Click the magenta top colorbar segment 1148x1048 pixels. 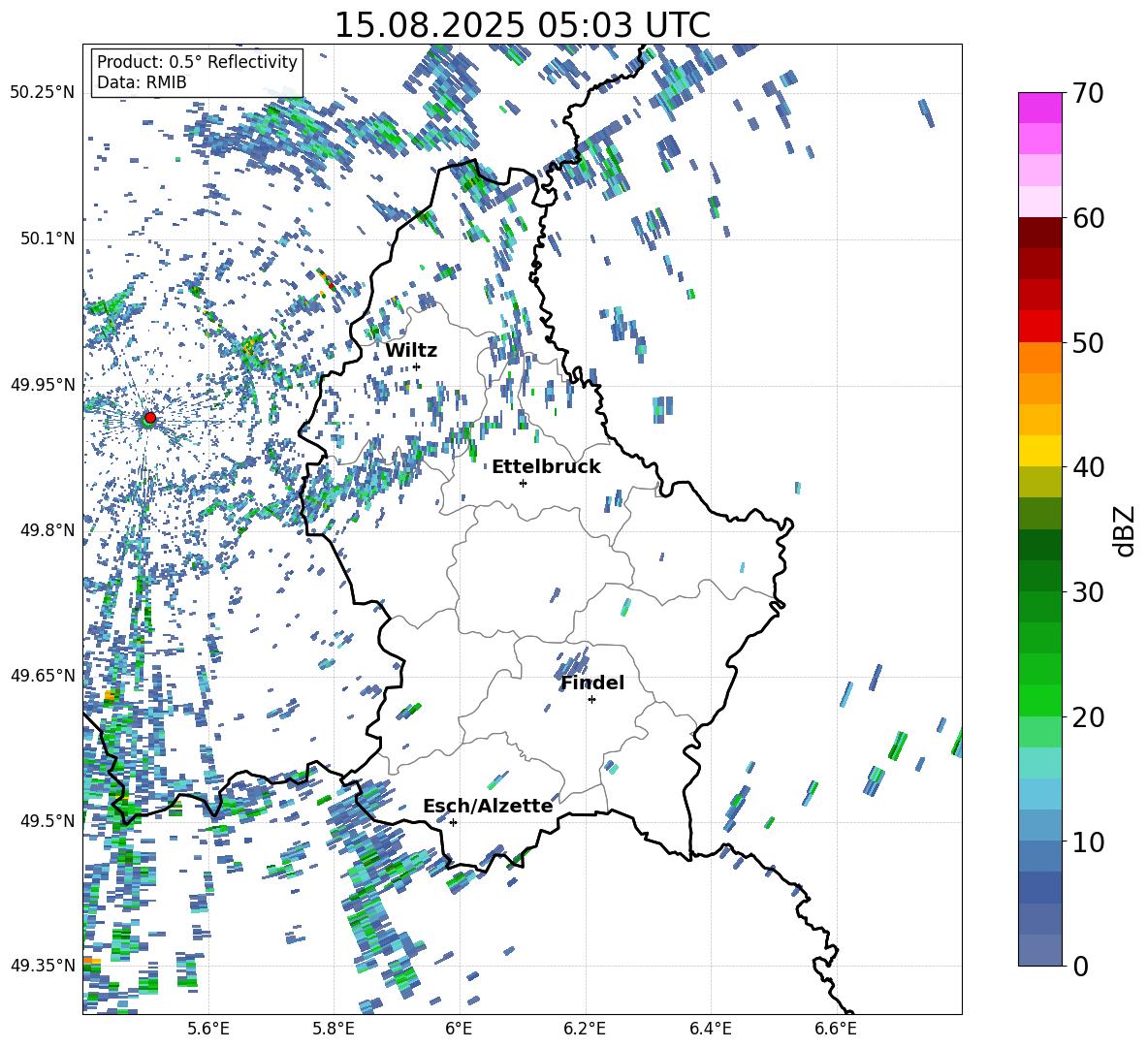pyautogui.click(x=1039, y=108)
